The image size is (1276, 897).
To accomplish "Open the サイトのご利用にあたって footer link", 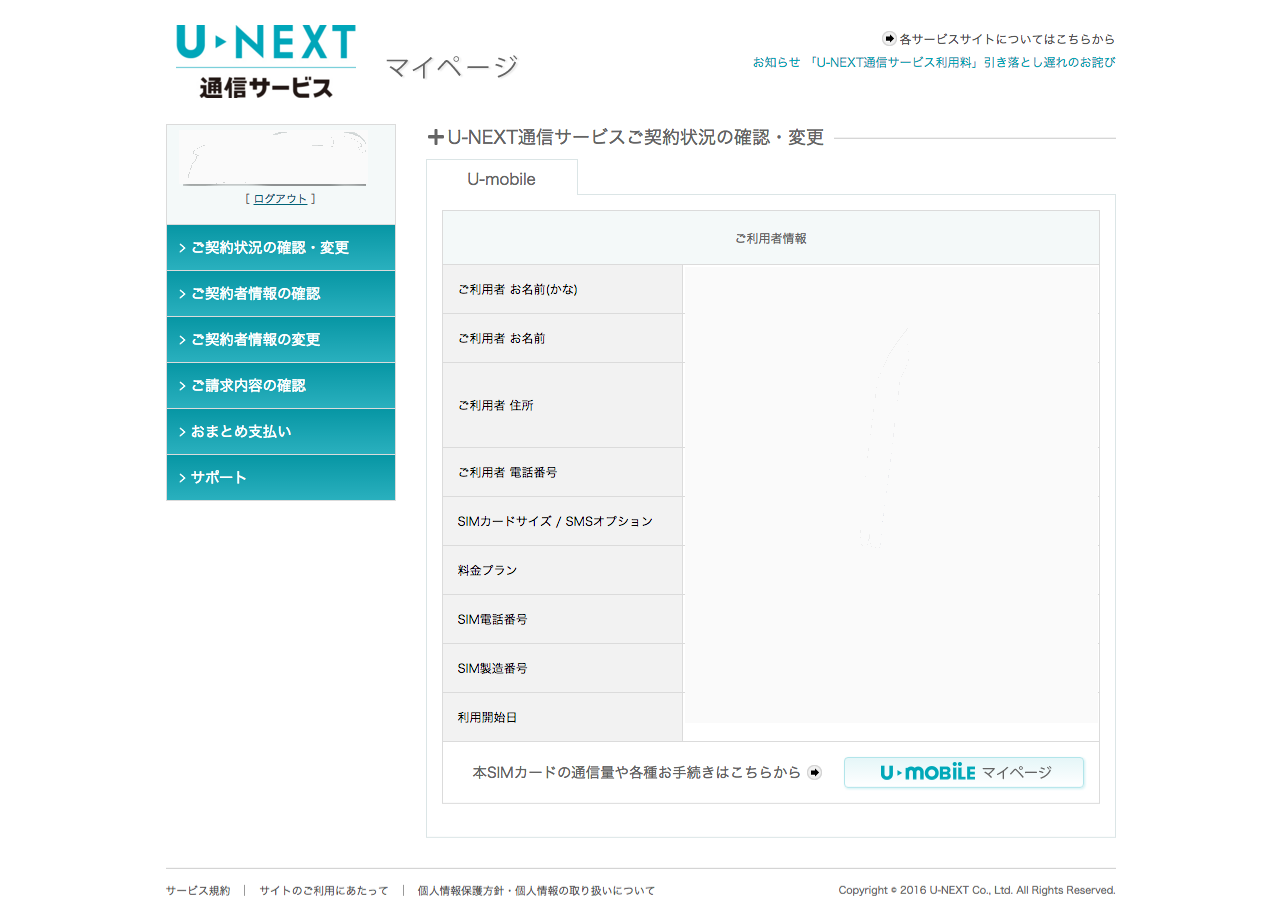I will coord(324,890).
